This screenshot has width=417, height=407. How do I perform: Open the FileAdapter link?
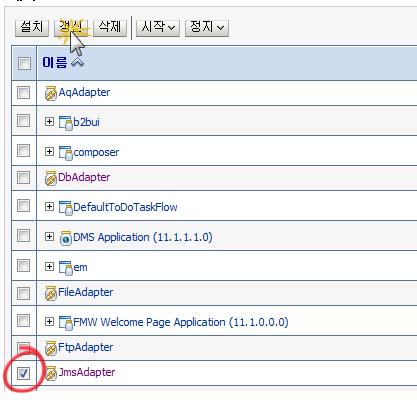(86, 292)
